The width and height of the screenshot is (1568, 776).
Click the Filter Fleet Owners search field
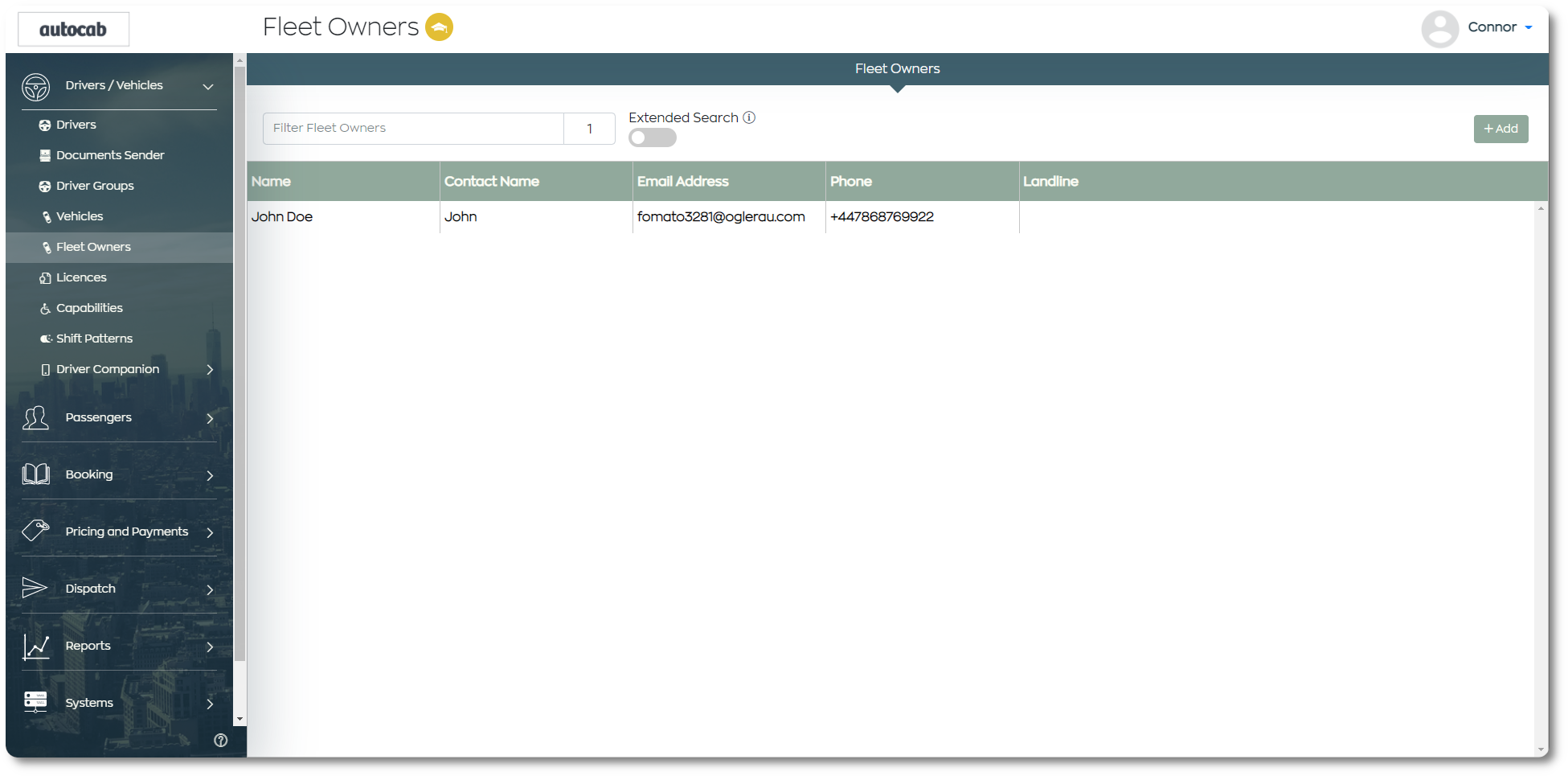[x=413, y=129]
